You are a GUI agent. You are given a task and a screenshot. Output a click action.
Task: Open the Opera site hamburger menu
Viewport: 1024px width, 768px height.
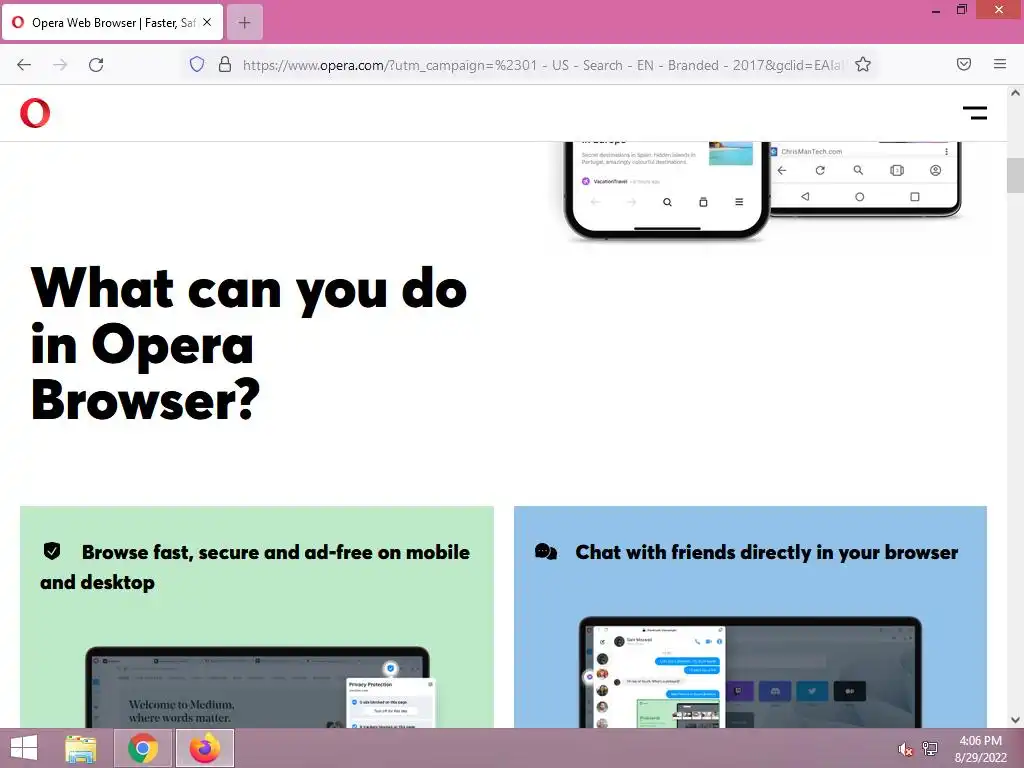click(975, 114)
